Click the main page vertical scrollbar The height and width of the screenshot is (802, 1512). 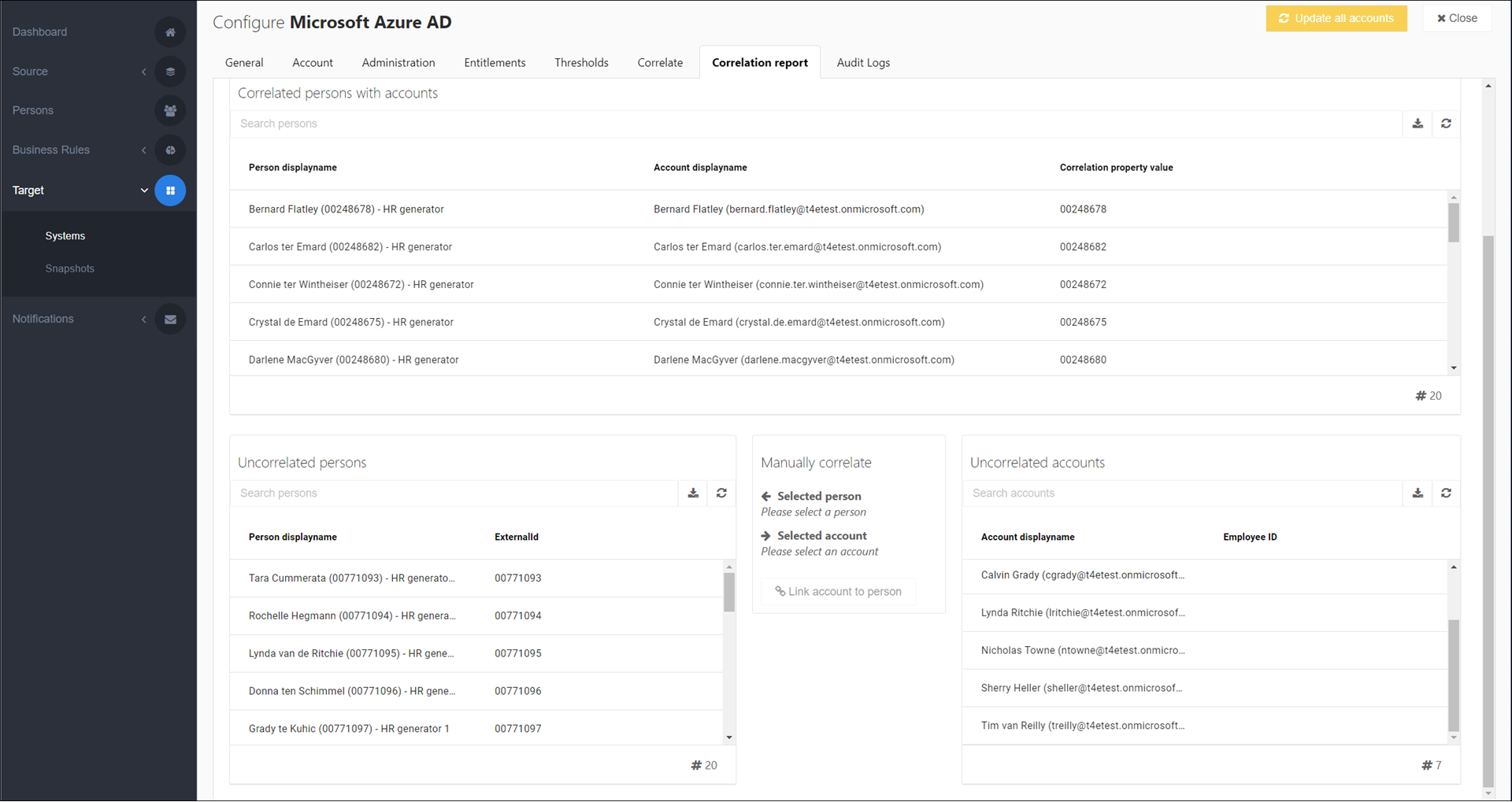coord(1488,512)
